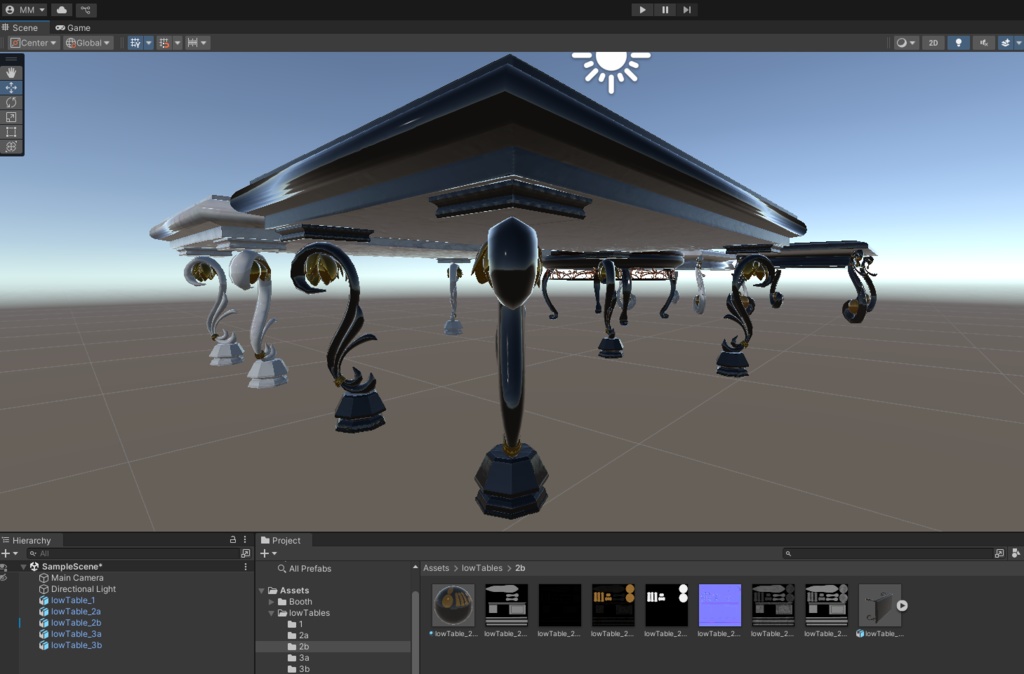
Task: Toggle scene audio mute button
Action: (984, 43)
